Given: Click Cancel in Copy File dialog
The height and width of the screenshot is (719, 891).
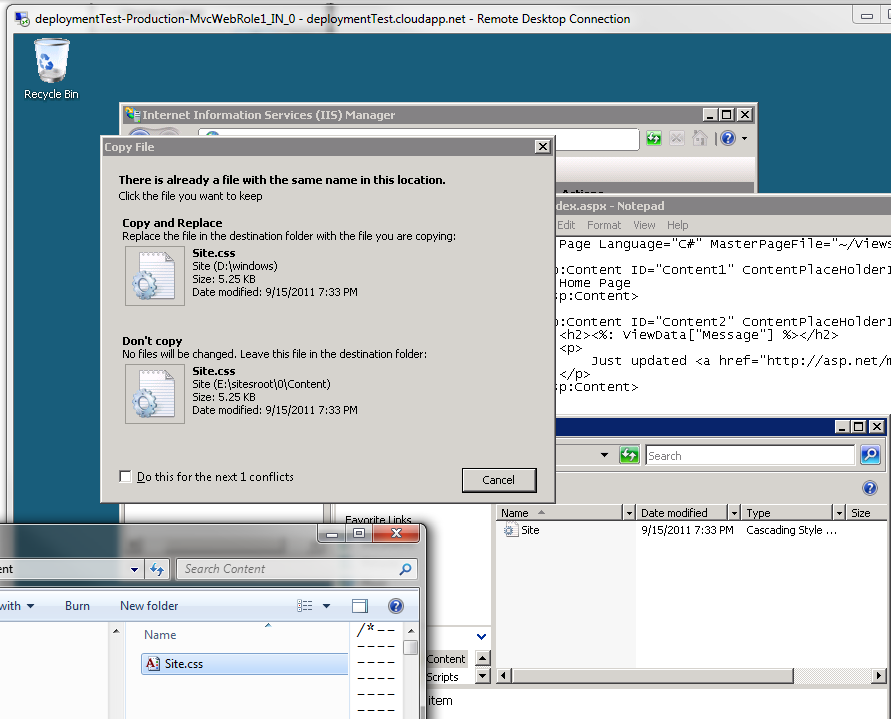Looking at the screenshot, I should click(499, 480).
